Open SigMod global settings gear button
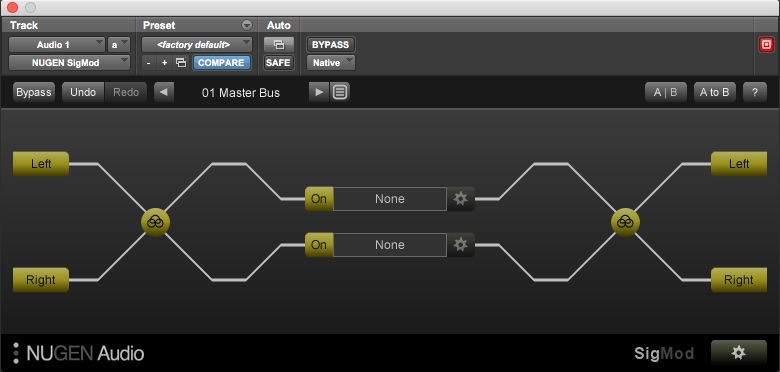This screenshot has height=372, width=780. 739,353
